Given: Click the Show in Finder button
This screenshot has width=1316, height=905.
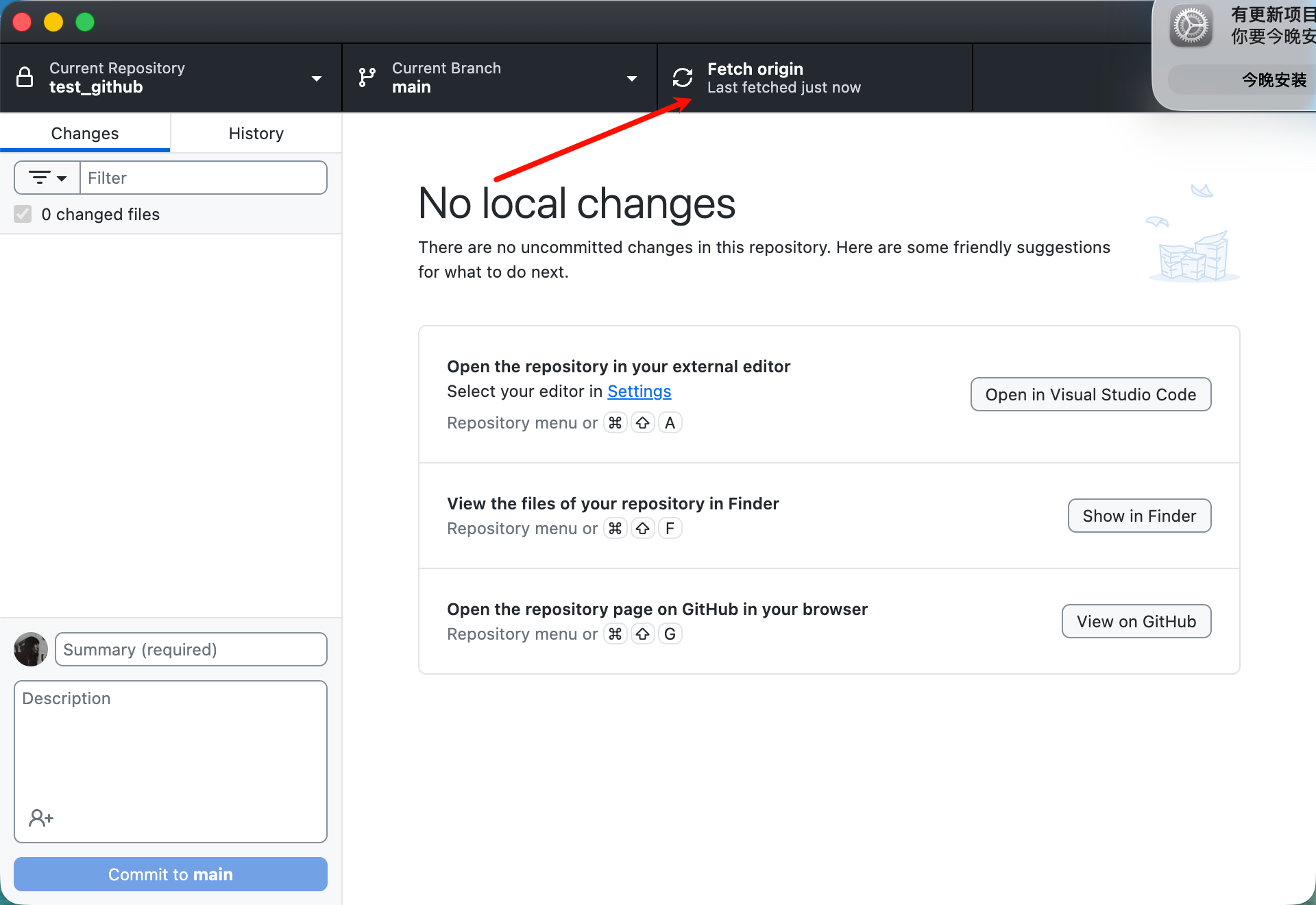Looking at the screenshot, I should tap(1139, 516).
